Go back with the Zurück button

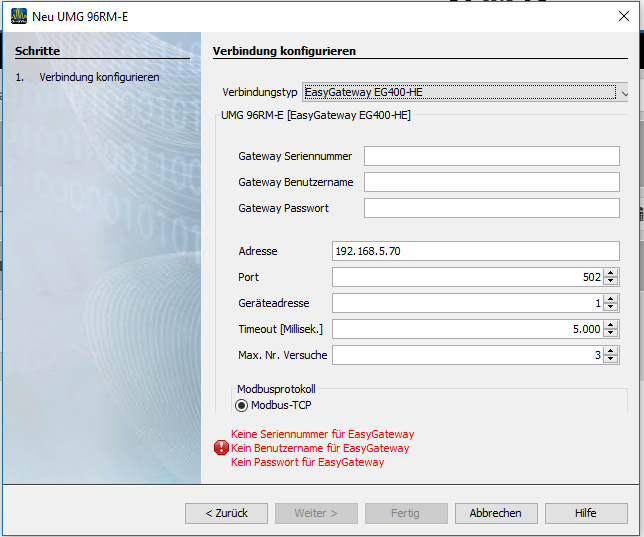[226, 513]
